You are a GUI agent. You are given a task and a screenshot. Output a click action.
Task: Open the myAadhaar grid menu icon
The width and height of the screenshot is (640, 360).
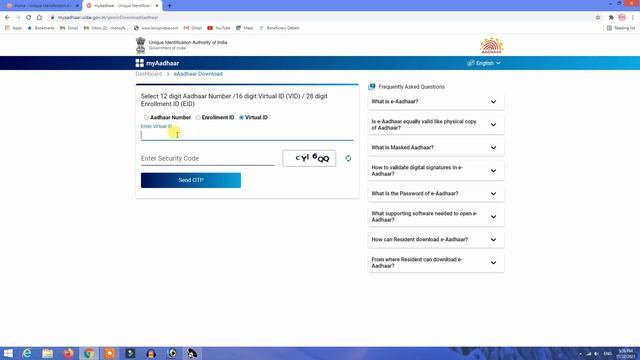click(x=140, y=63)
